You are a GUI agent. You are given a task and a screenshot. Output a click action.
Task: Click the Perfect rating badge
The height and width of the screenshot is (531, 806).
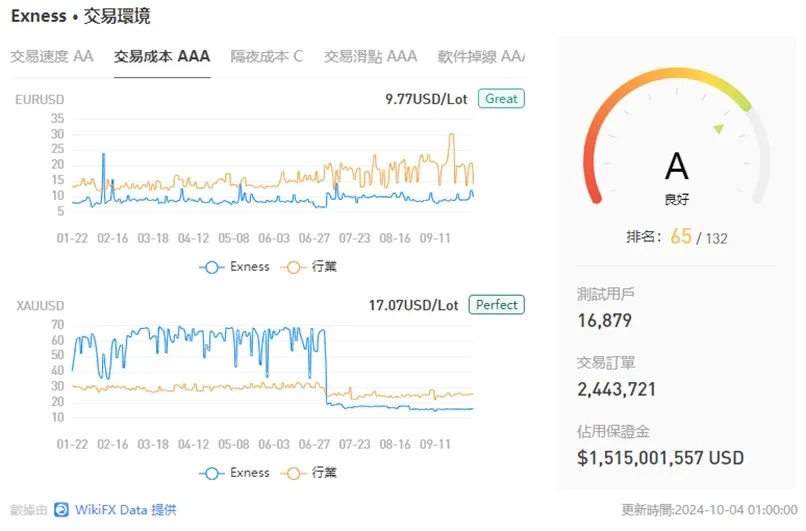point(497,305)
